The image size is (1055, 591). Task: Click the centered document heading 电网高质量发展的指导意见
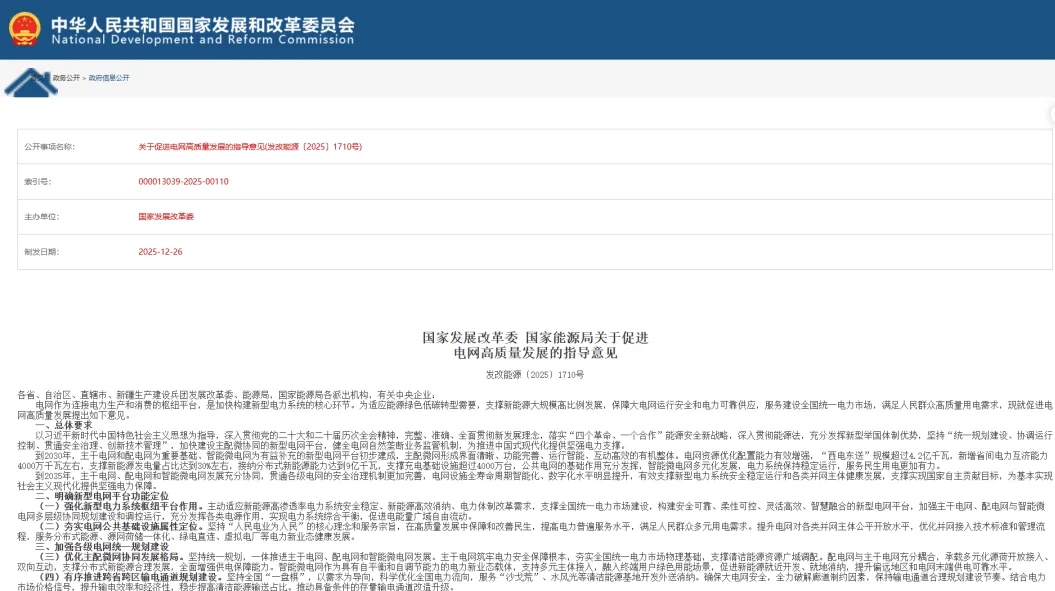(x=536, y=353)
